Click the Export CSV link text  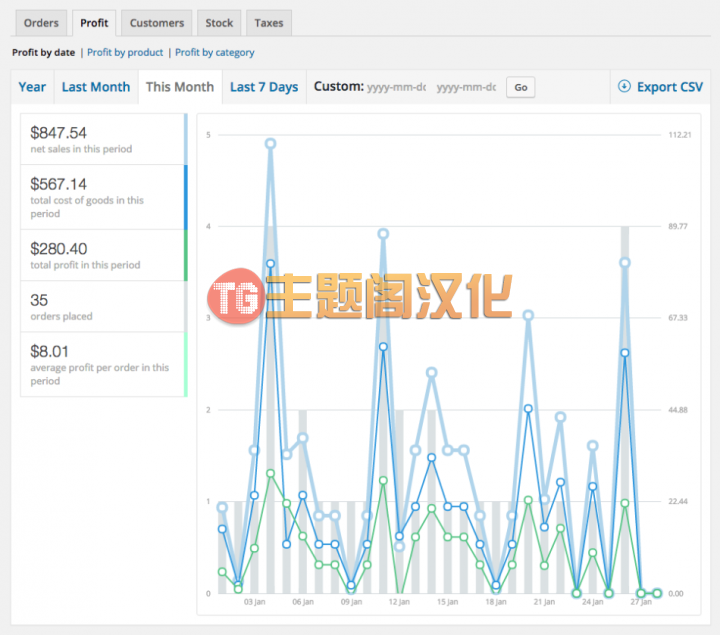pos(669,87)
